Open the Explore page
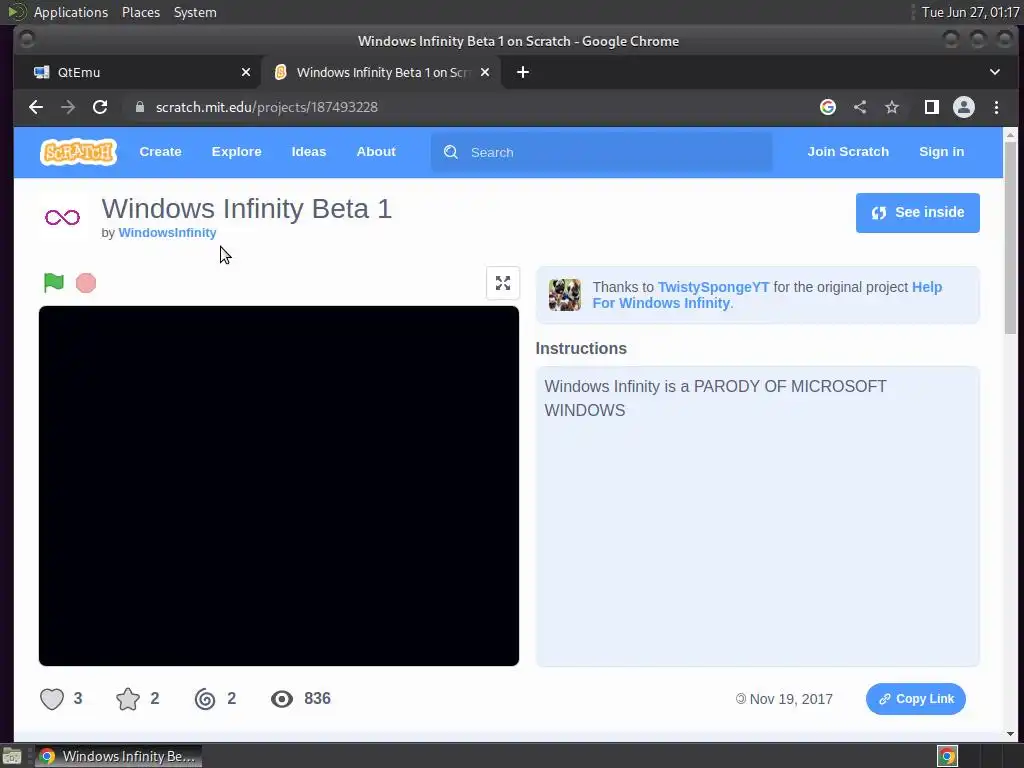The width and height of the screenshot is (1024, 768). click(236, 152)
